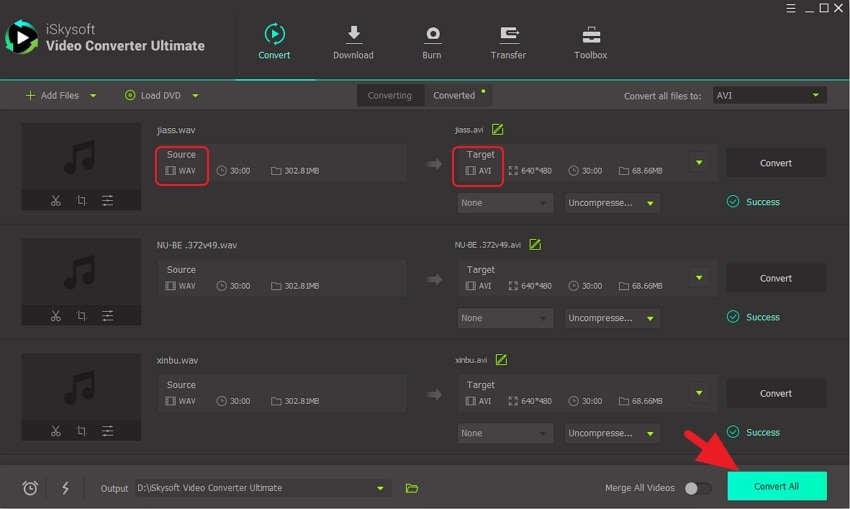This screenshot has width=850, height=509.
Task: Rename jiass.avi with the edit icon
Action: [498, 130]
